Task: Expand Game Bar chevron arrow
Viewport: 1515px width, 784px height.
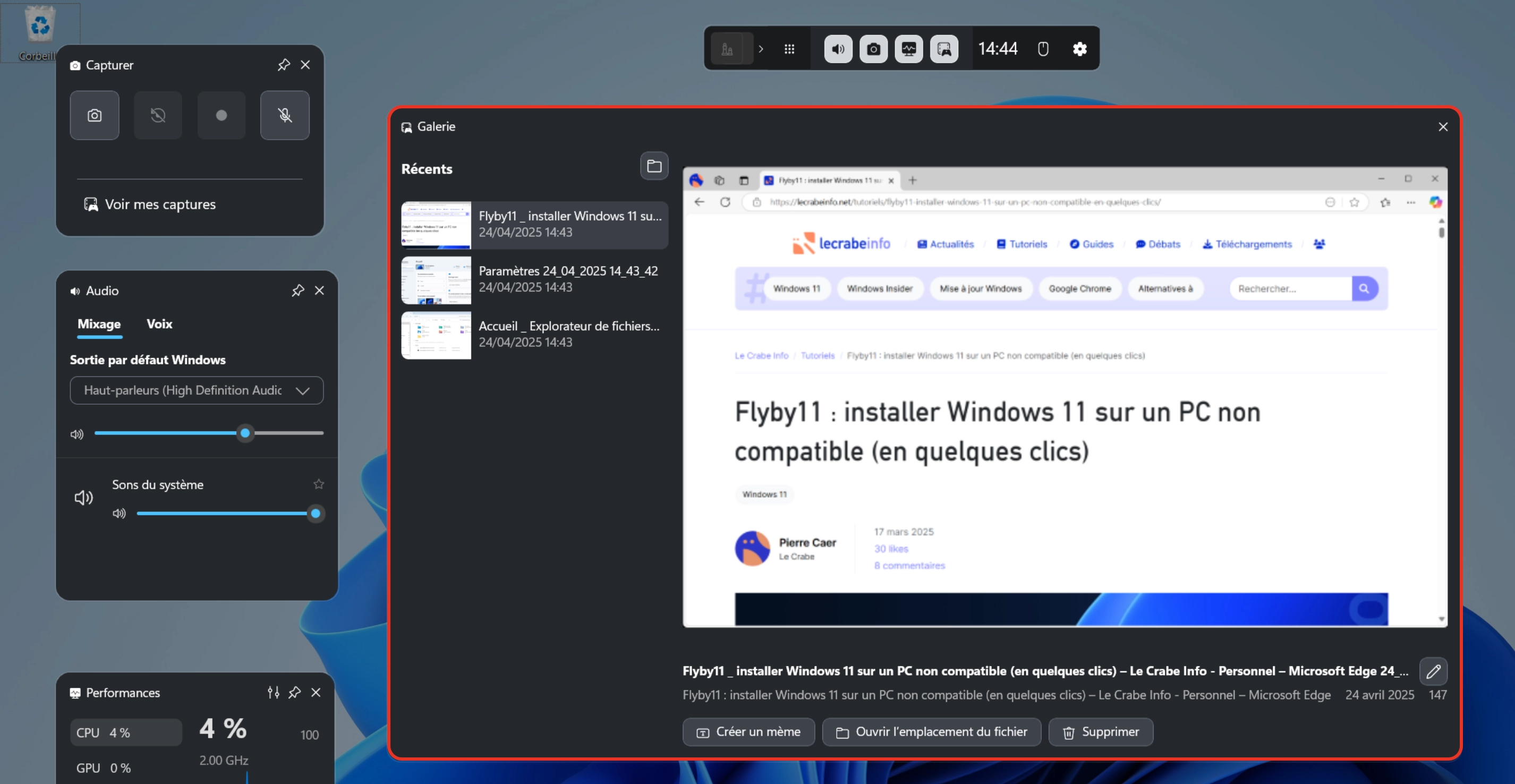Action: (x=761, y=49)
